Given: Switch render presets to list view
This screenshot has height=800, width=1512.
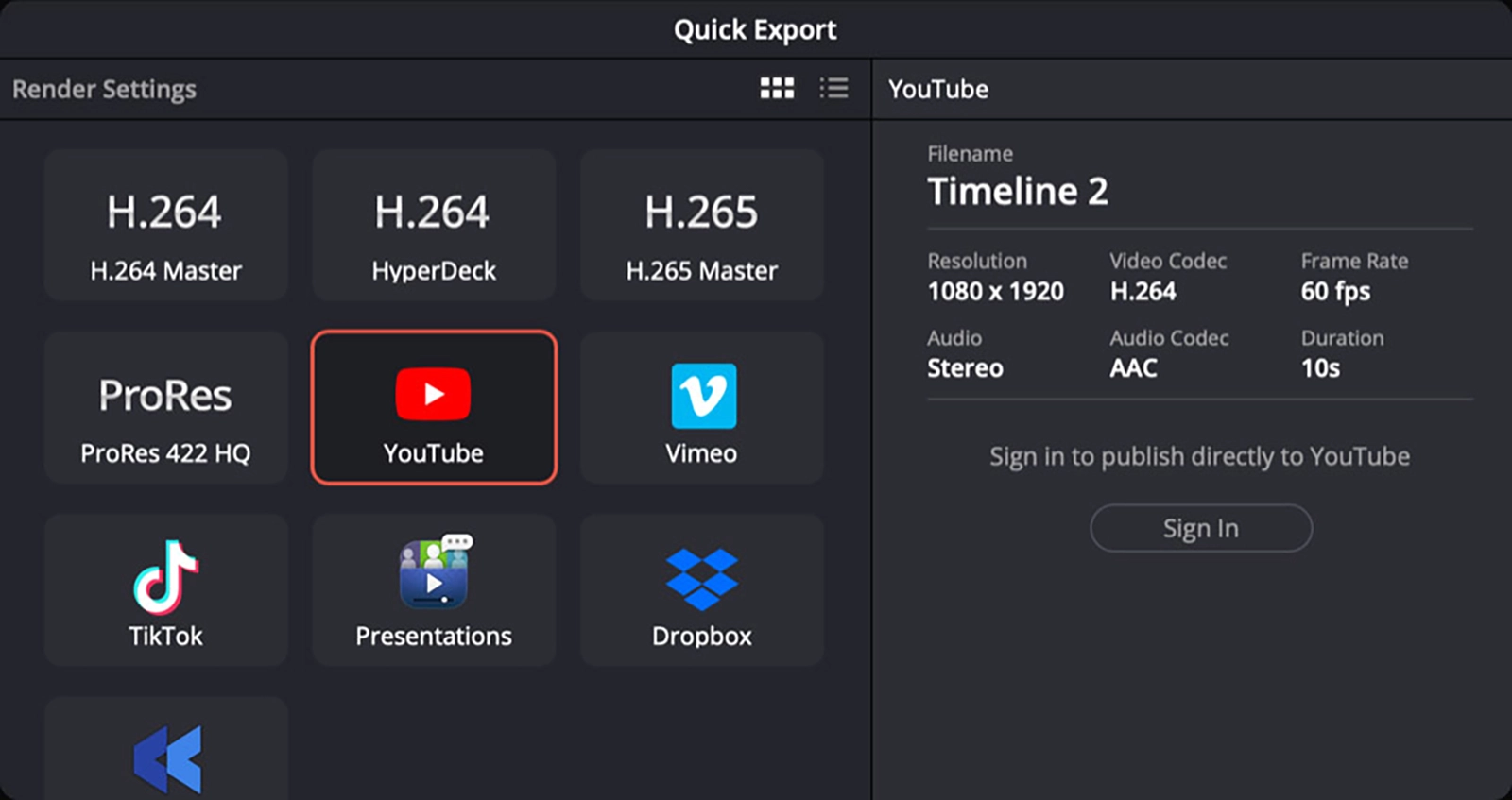Looking at the screenshot, I should [833, 89].
